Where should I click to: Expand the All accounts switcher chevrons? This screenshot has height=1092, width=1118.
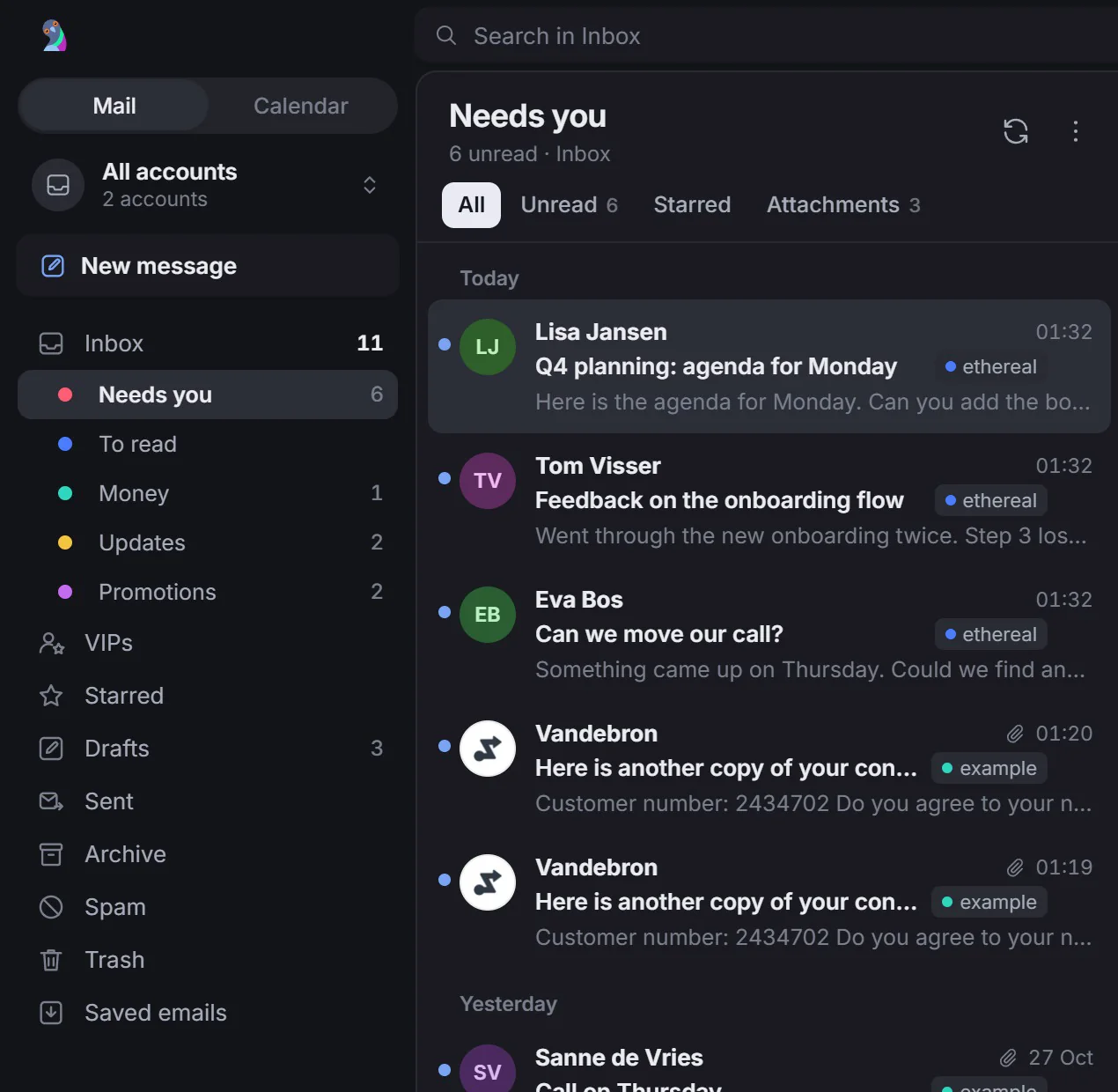370,185
